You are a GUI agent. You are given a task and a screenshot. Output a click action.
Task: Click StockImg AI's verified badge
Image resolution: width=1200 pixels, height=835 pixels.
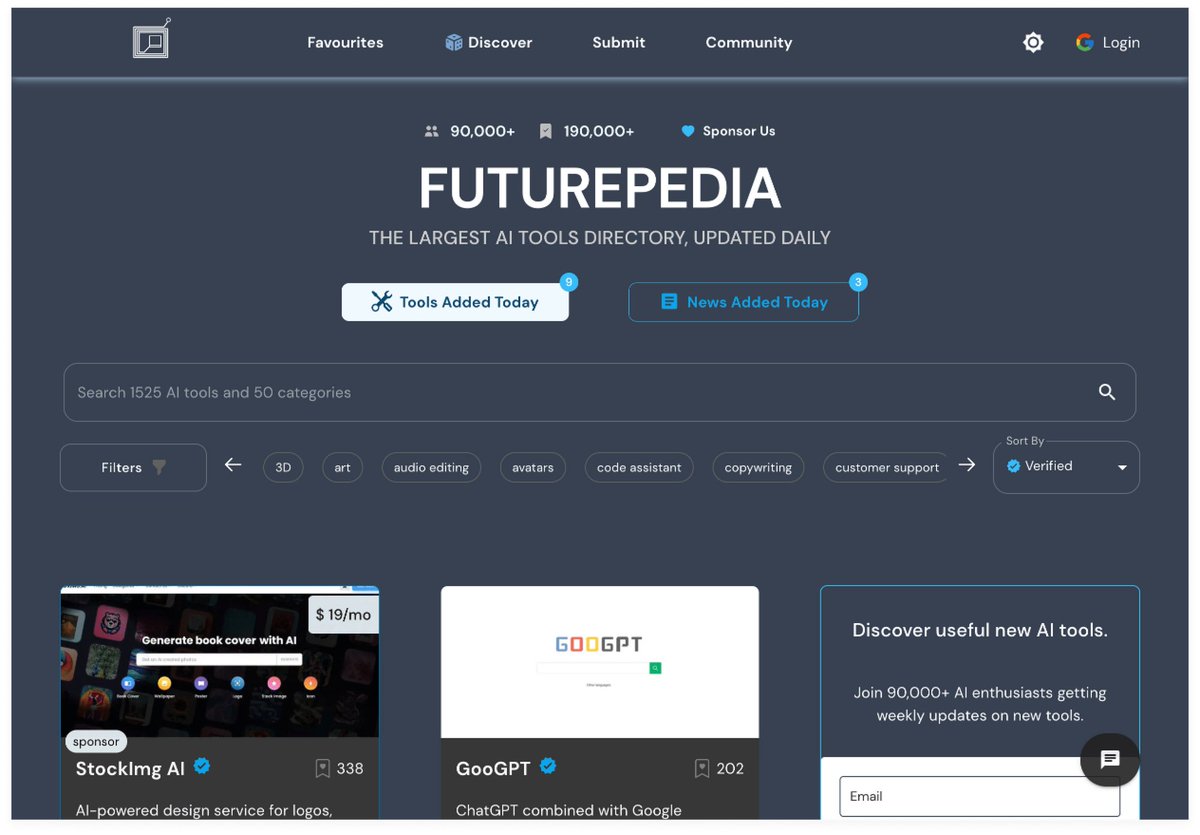coord(202,766)
